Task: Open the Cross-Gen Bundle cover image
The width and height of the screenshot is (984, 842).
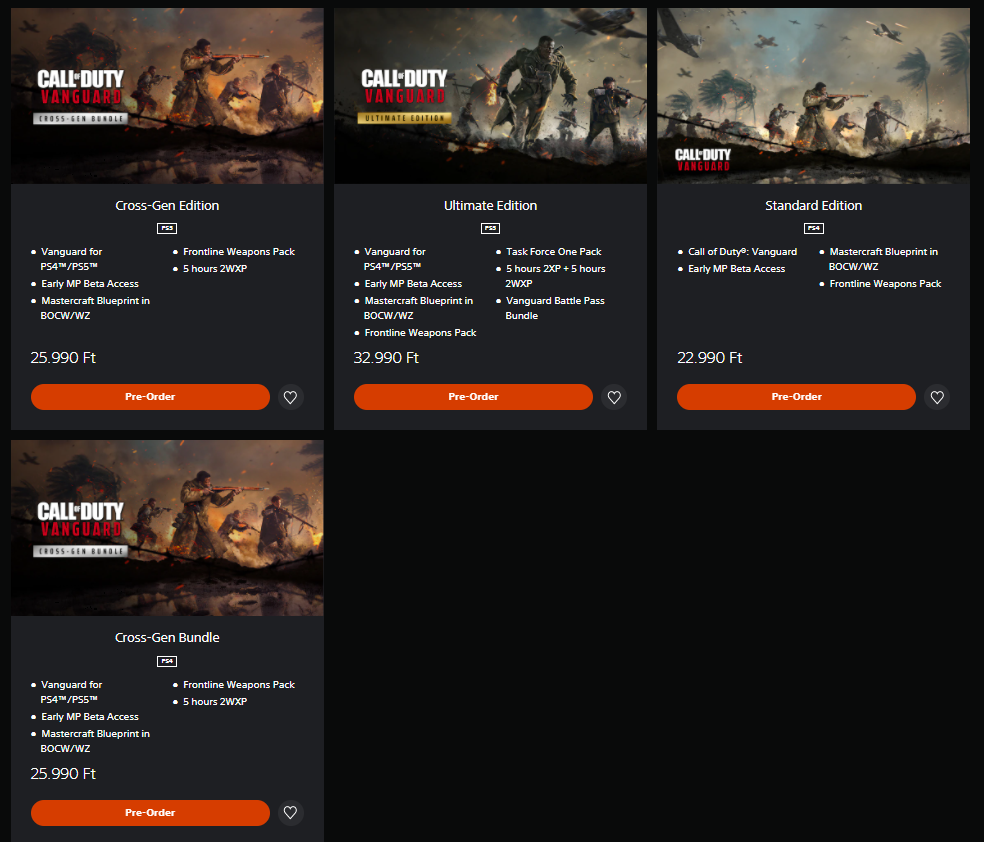Action: 167,528
